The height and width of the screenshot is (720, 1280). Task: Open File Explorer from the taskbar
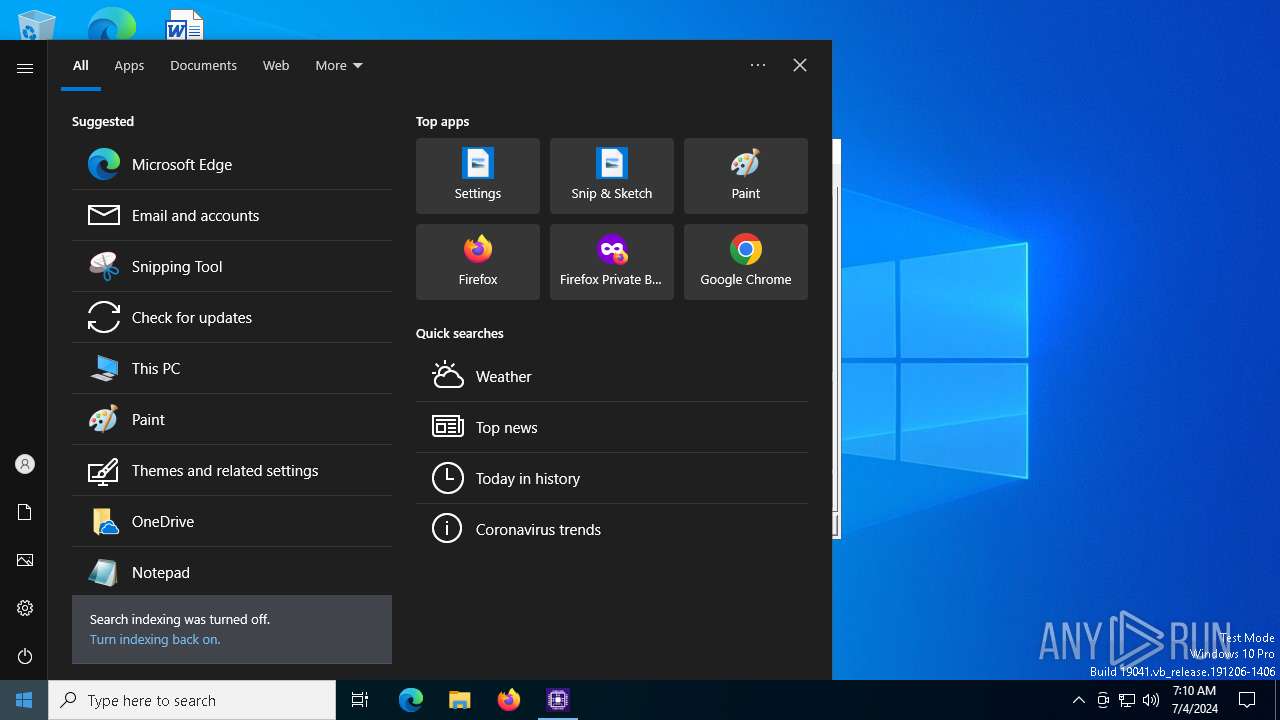460,700
